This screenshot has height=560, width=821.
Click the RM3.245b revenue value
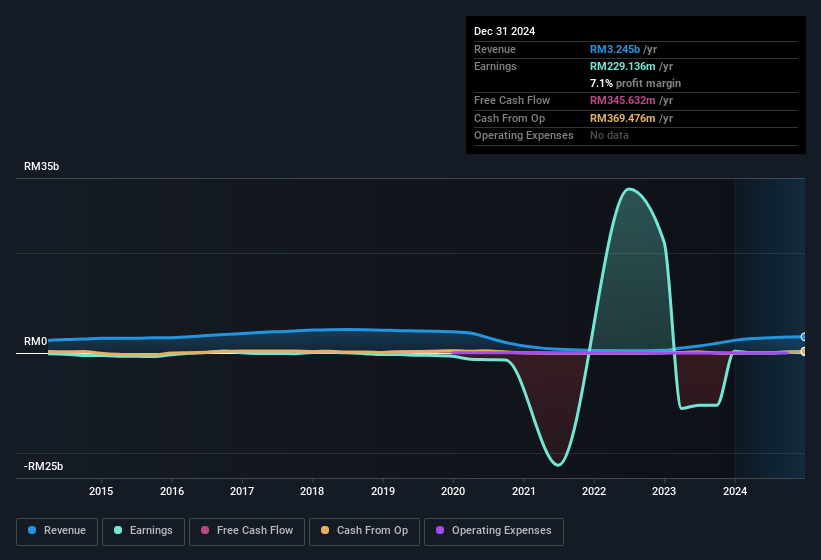(615, 49)
